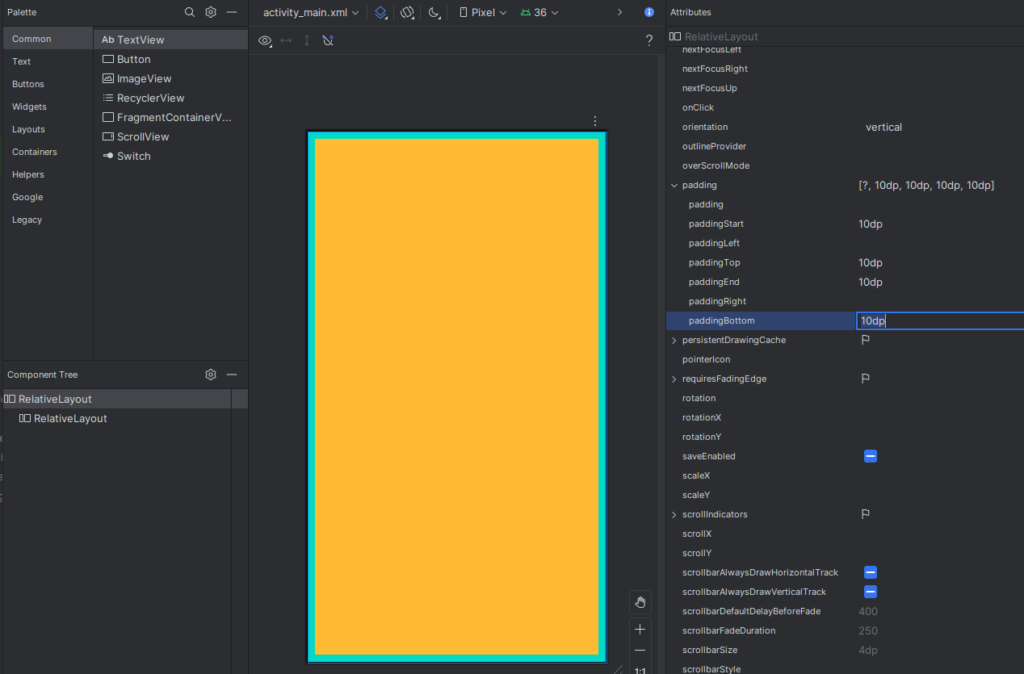This screenshot has width=1024, height=674.
Task: Activate pan hand tool
Action: pos(640,602)
